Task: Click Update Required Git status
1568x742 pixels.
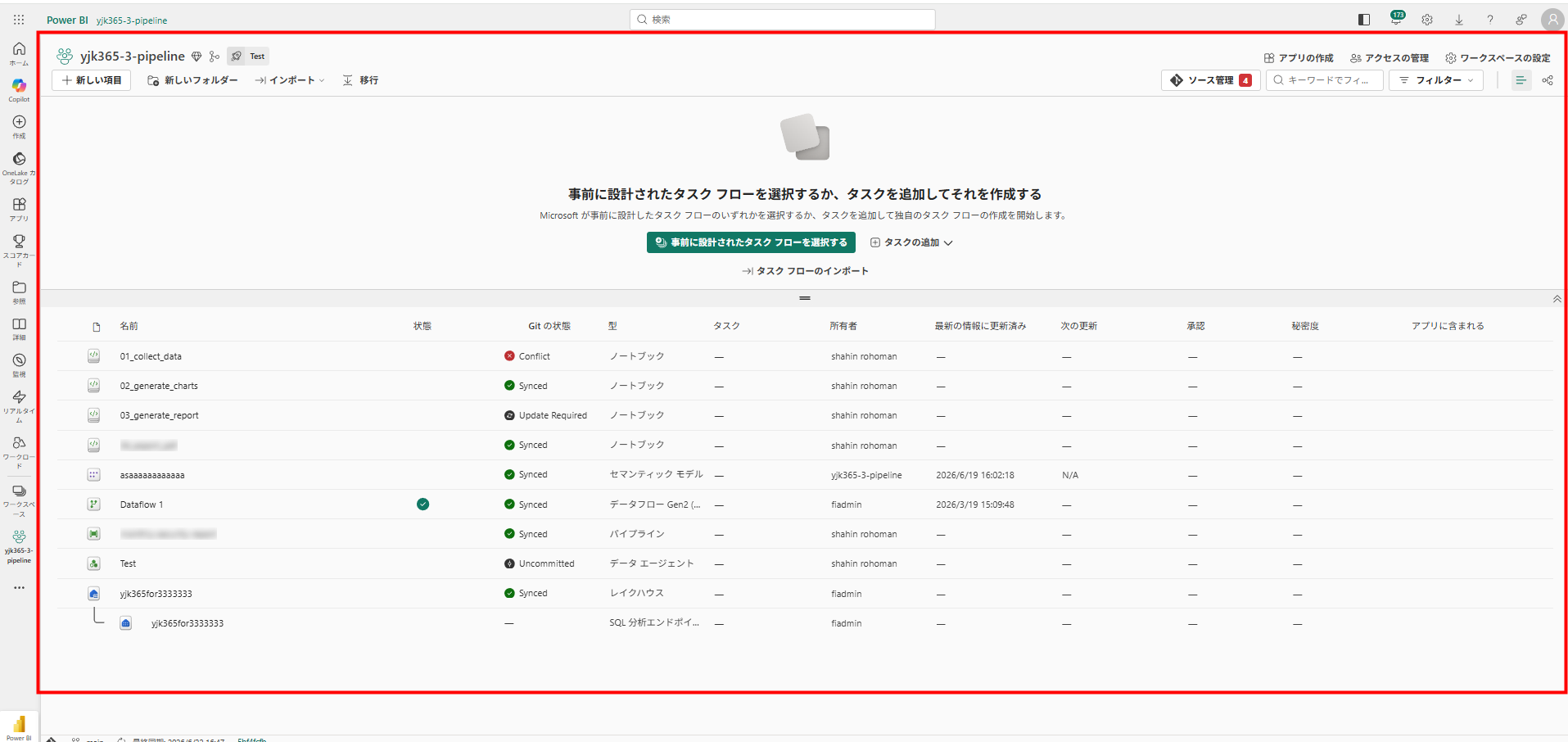Action: click(x=546, y=415)
